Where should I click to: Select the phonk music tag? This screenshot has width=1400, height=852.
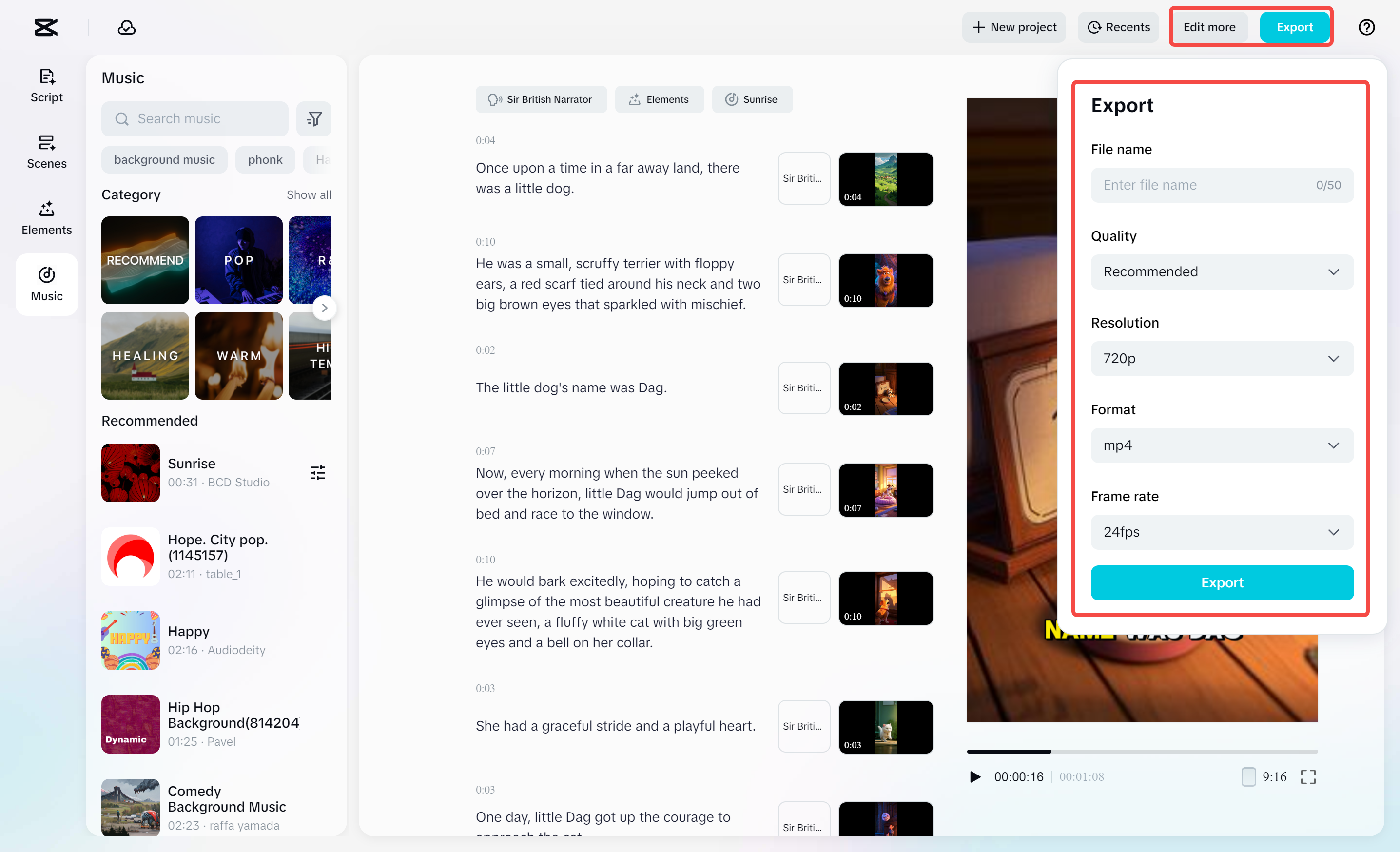[265, 159]
